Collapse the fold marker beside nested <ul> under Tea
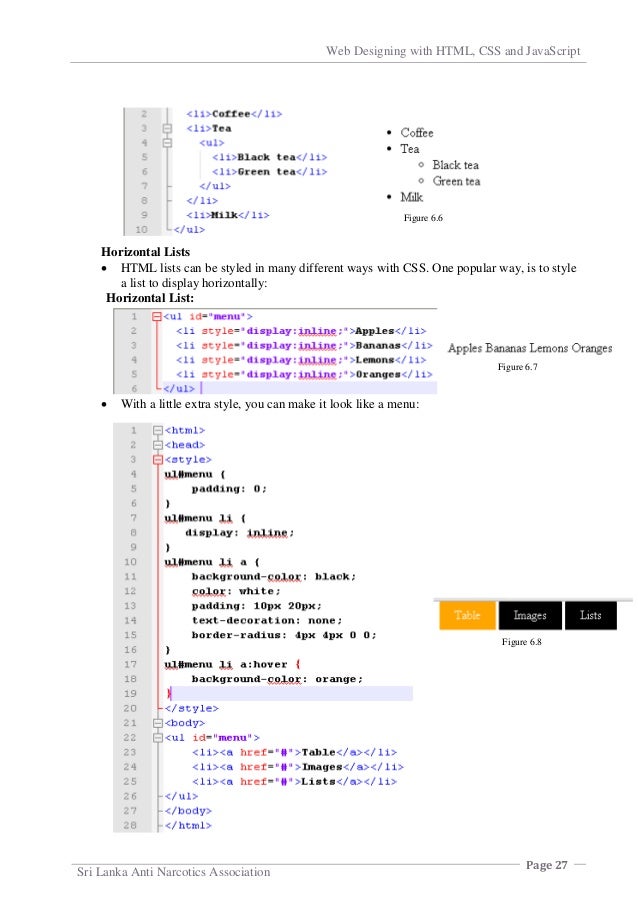The height and width of the screenshot is (903, 638). click(x=167, y=143)
